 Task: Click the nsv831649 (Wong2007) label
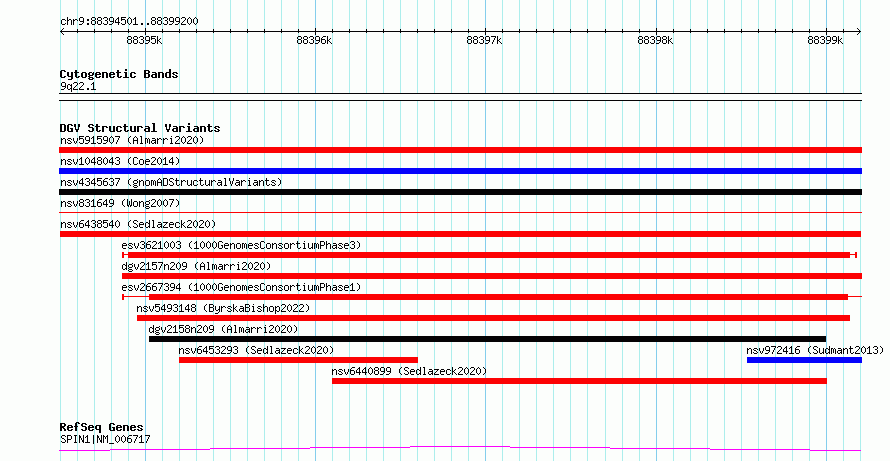pyautogui.click(x=120, y=203)
